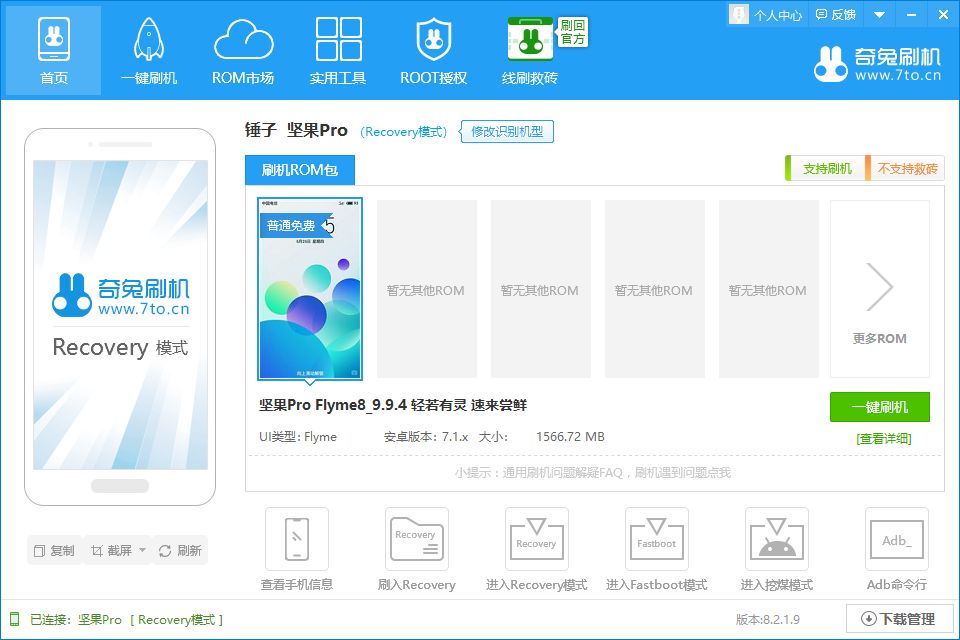This screenshot has width=960, height=640.
Task: Click the 刷新 refresh button
Action: tap(181, 551)
